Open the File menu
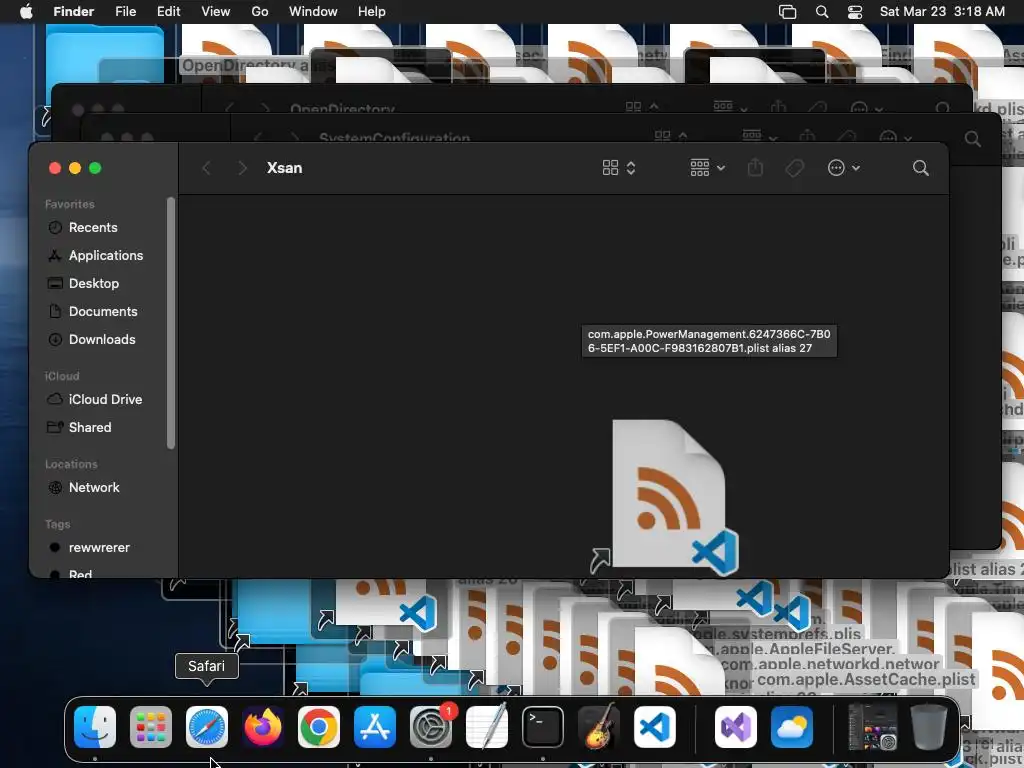Image resolution: width=1024 pixels, height=768 pixels. click(125, 11)
